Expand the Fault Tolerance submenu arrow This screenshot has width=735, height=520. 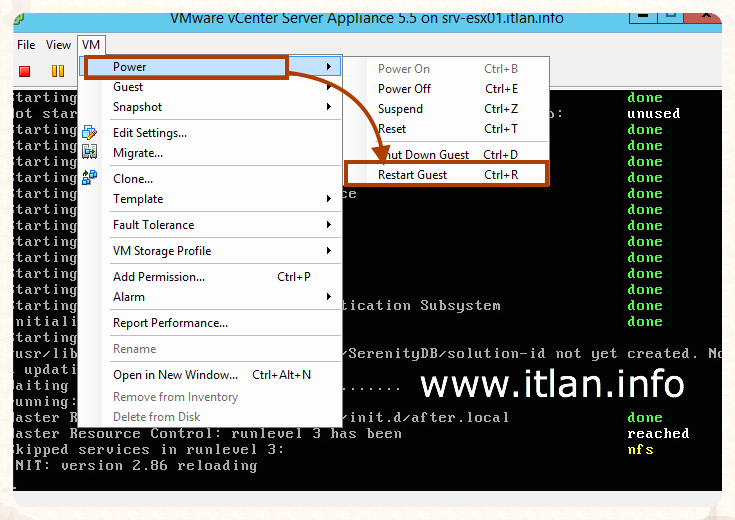329,225
